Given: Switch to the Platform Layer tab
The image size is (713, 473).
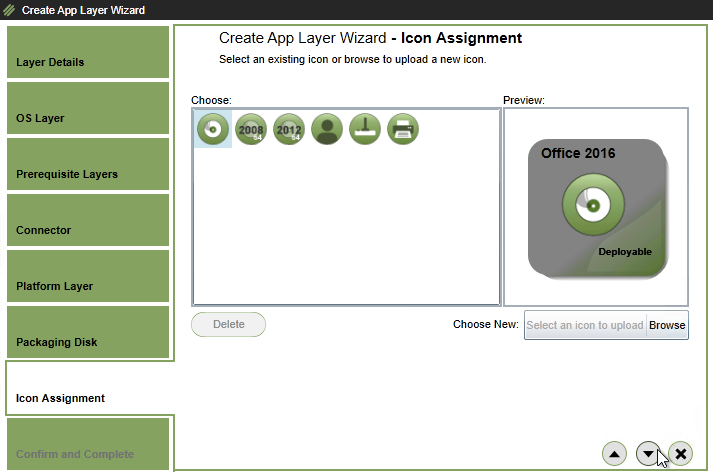Looking at the screenshot, I should [x=88, y=276].
